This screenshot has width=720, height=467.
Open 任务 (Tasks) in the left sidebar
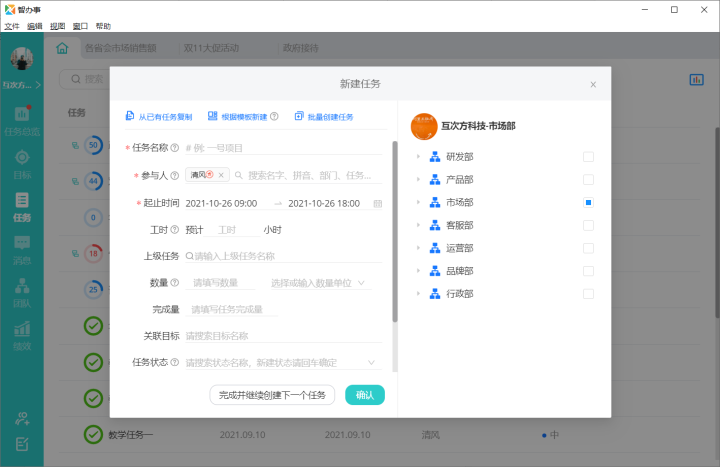22,207
